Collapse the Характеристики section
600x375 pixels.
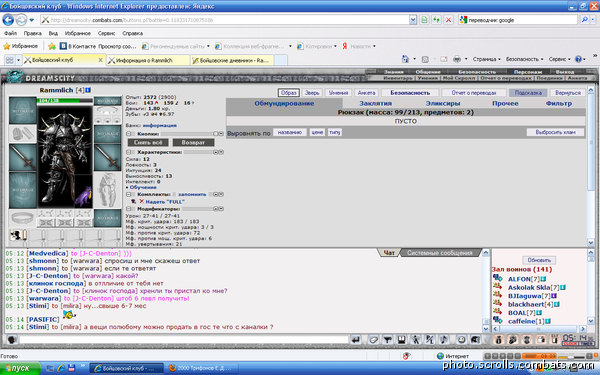(129, 152)
